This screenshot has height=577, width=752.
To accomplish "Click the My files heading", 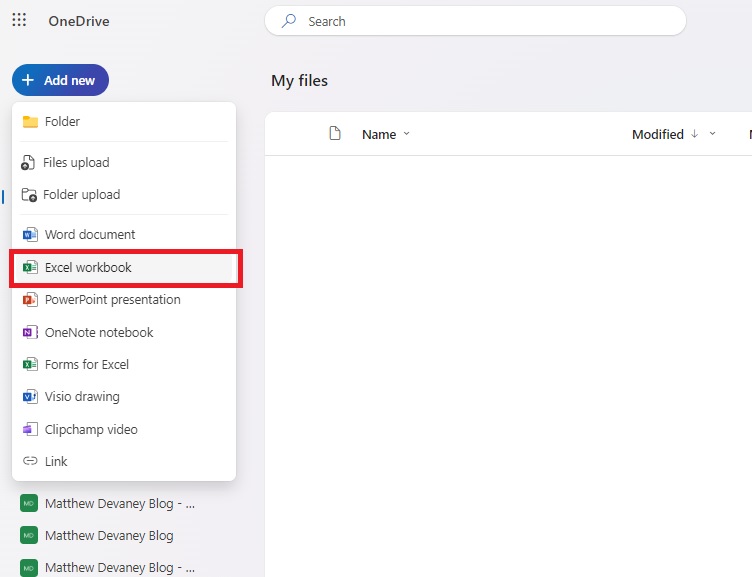I will pyautogui.click(x=300, y=81).
